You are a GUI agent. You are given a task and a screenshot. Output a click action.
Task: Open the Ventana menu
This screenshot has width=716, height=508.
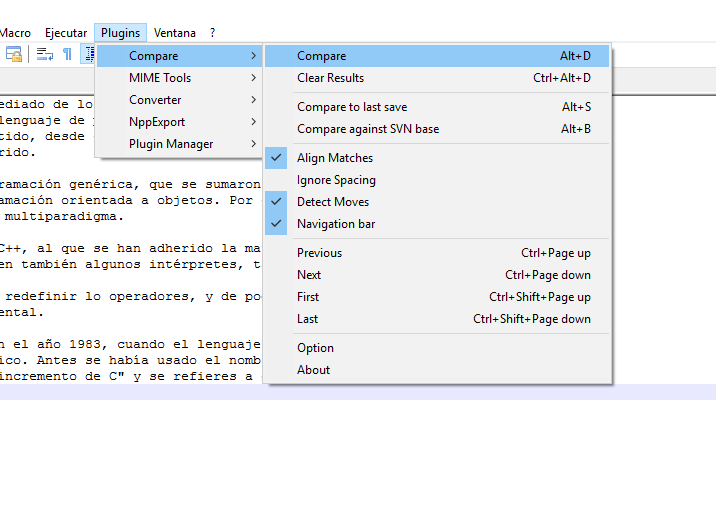click(x=175, y=33)
